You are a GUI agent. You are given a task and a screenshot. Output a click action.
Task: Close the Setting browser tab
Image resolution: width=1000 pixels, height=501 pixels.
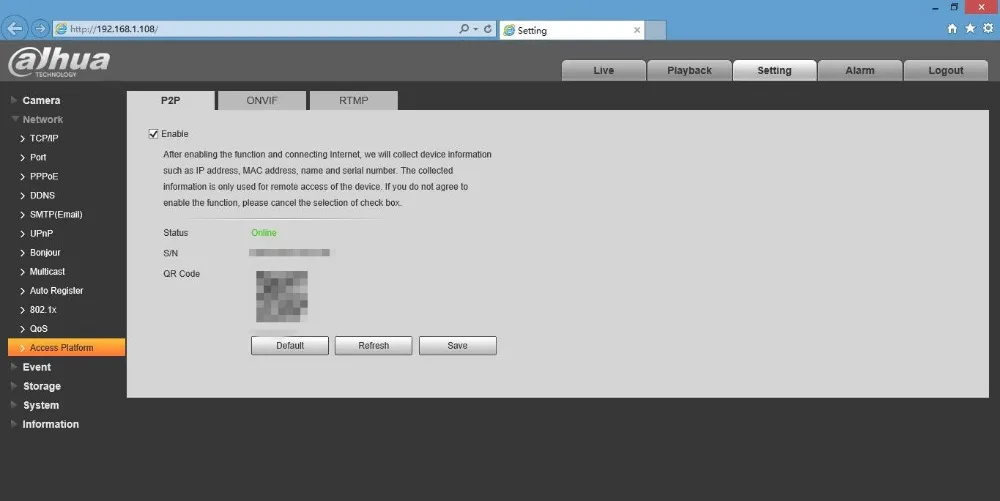point(636,30)
